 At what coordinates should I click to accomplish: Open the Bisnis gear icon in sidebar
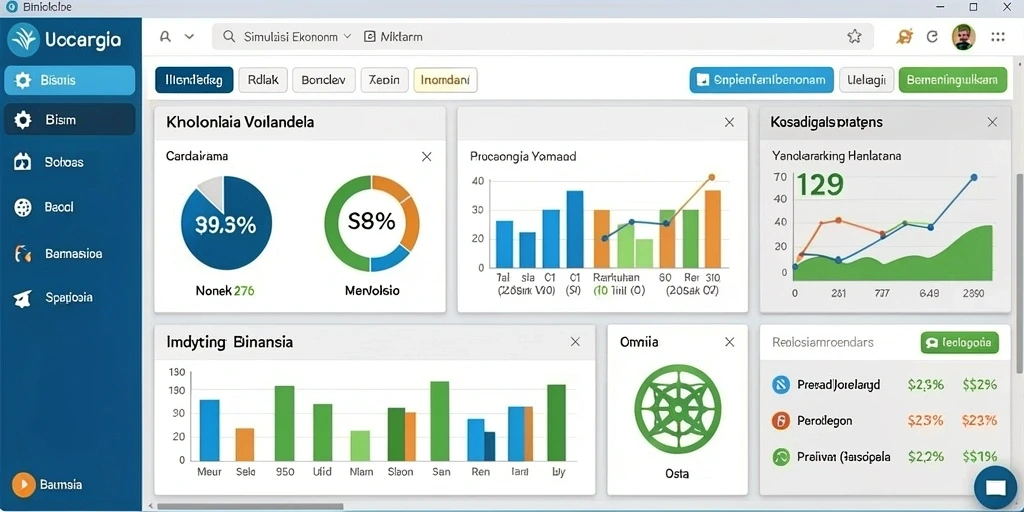[x=23, y=80]
